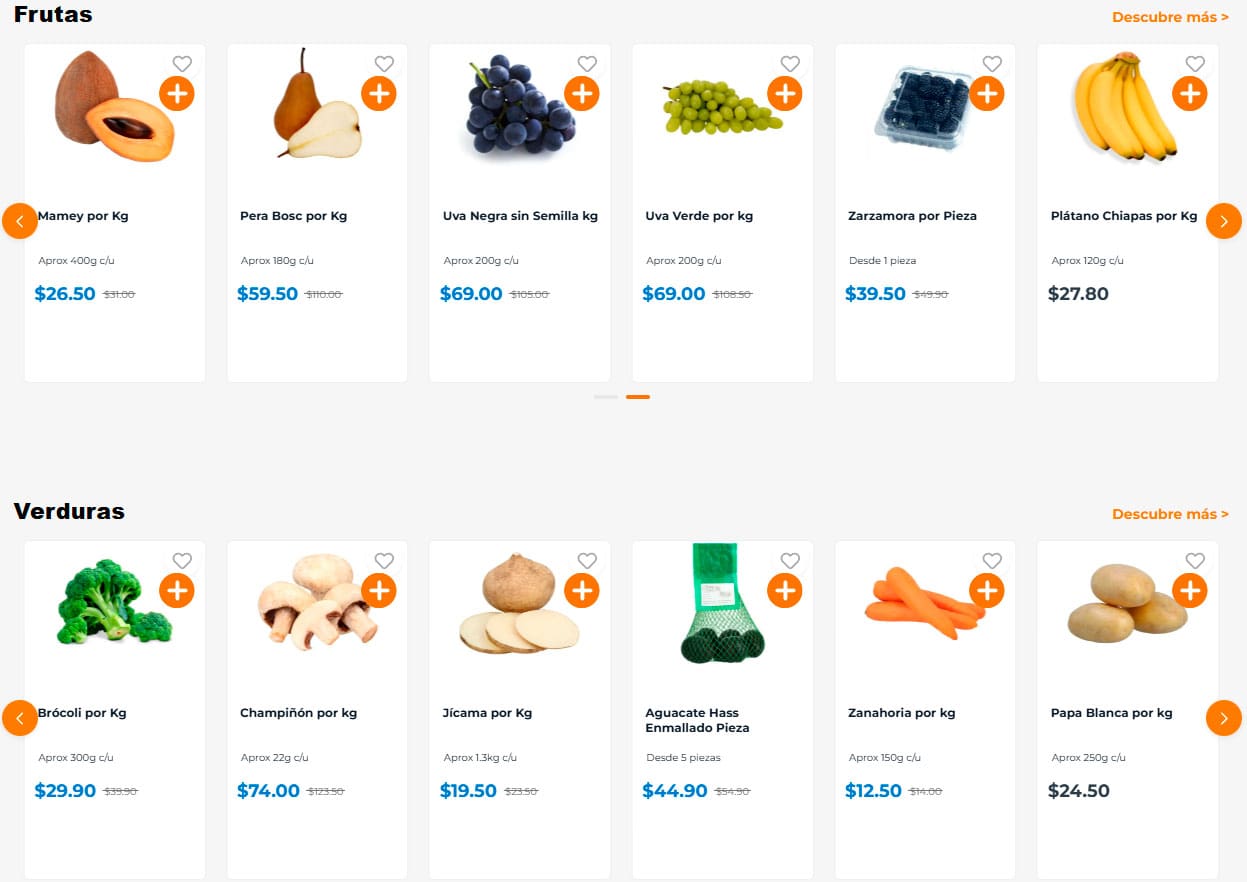Favorite the Uva Negra sin Semilla
Viewport: 1247px width, 882px height.
587,64
